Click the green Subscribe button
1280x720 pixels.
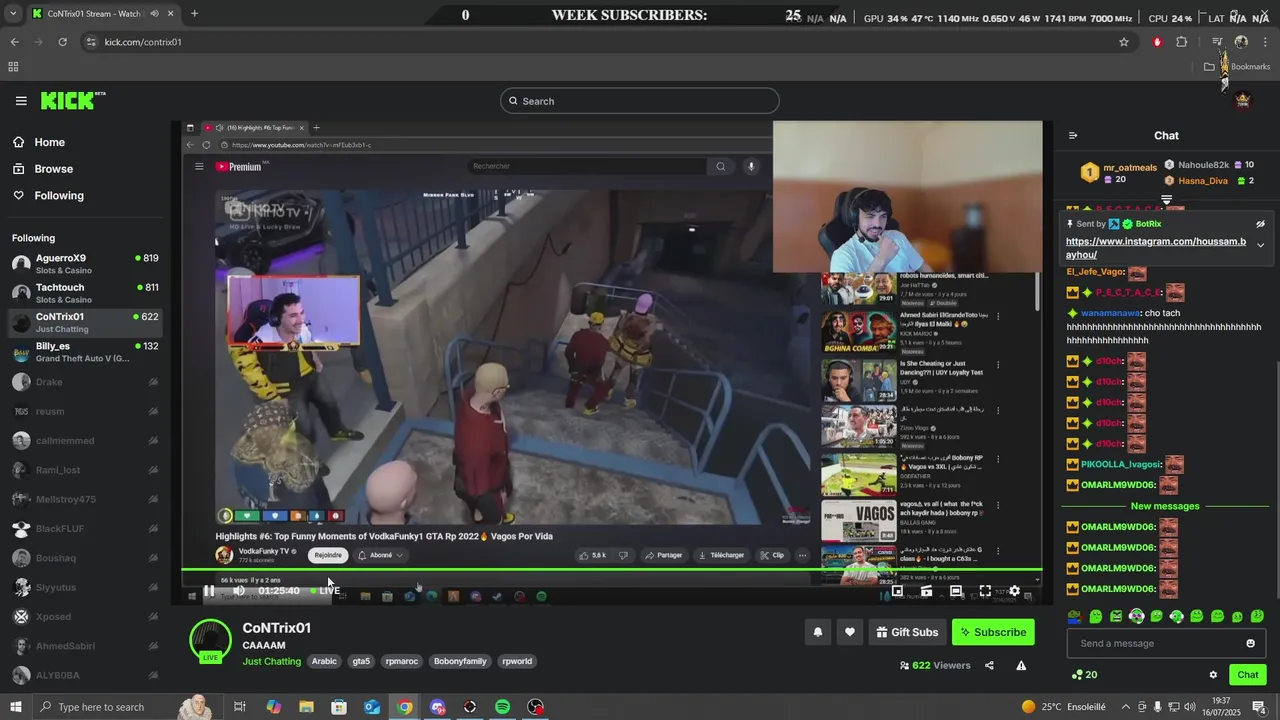click(x=993, y=632)
